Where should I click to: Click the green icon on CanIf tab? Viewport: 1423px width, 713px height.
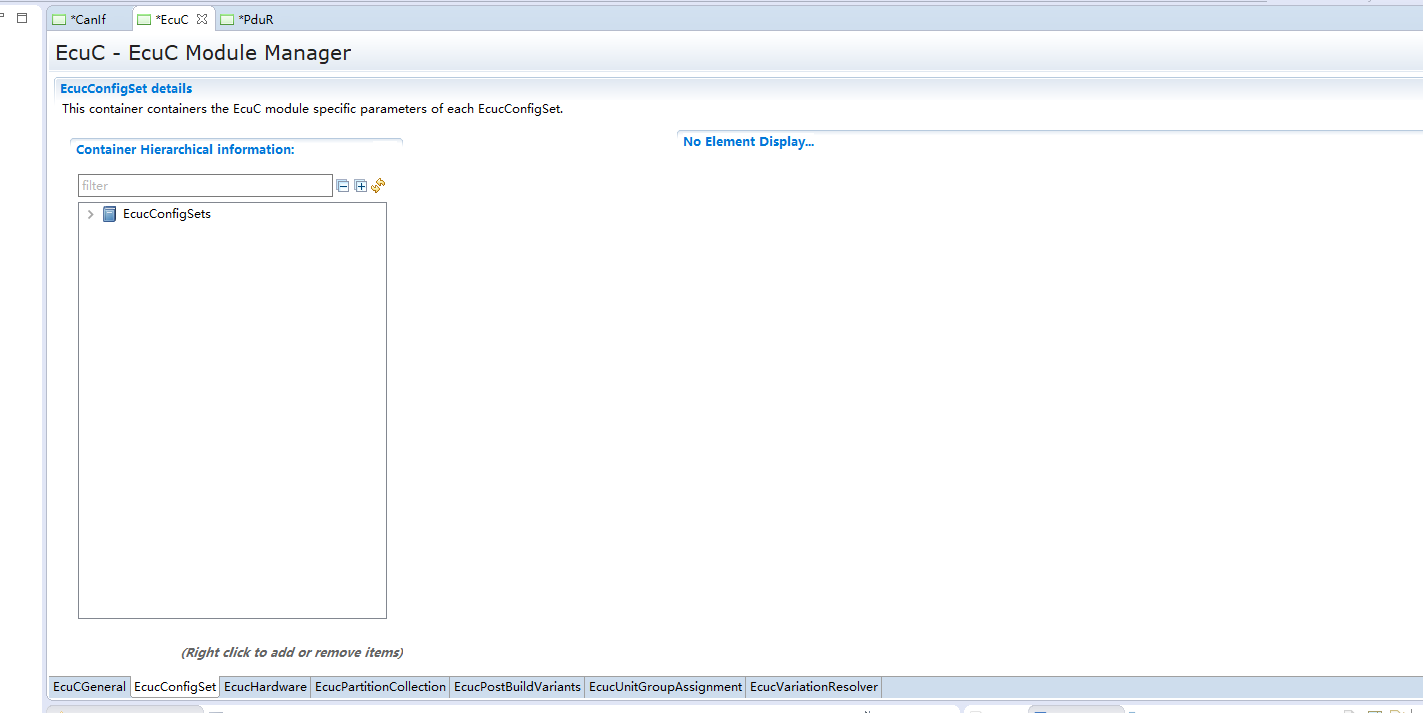(x=59, y=20)
